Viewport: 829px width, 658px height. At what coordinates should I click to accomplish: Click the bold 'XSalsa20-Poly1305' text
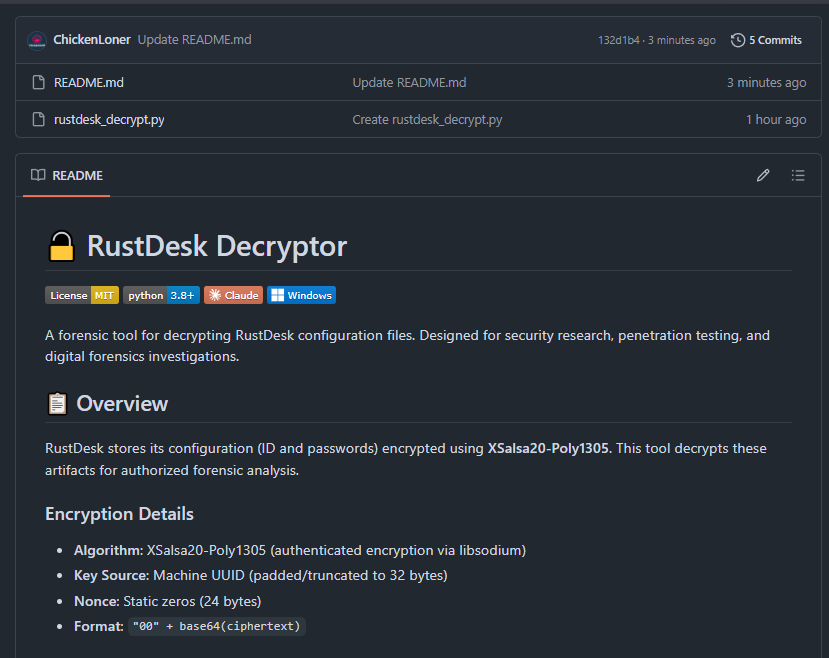pyautogui.click(x=549, y=448)
